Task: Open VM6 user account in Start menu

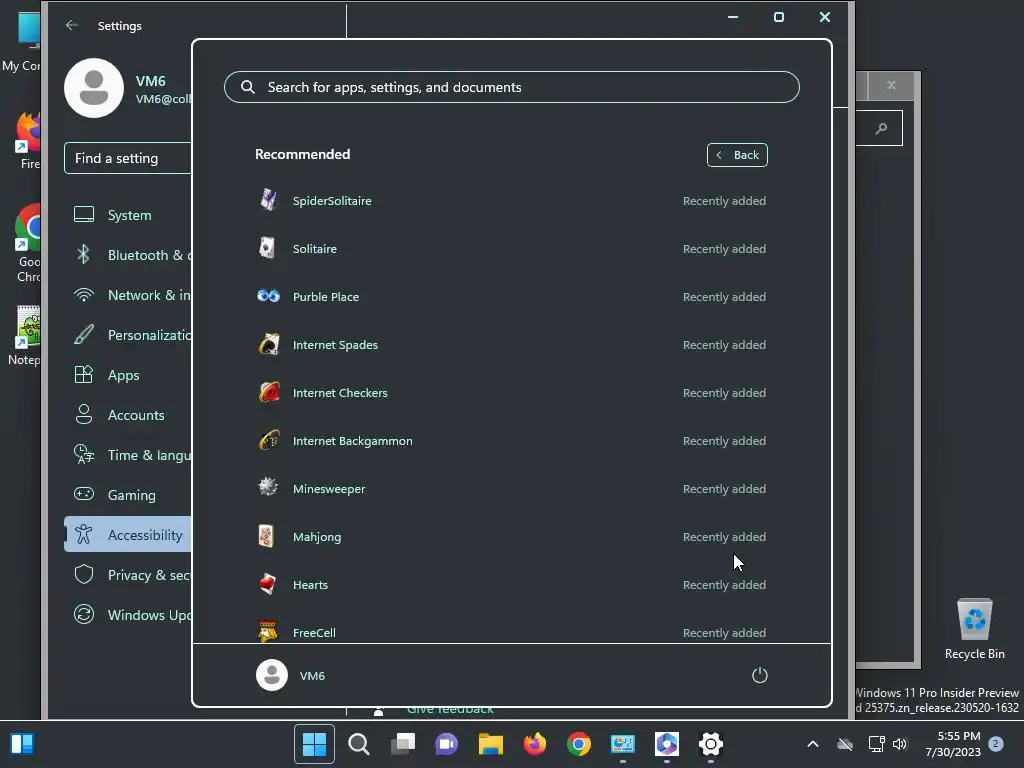Action: click(x=291, y=675)
